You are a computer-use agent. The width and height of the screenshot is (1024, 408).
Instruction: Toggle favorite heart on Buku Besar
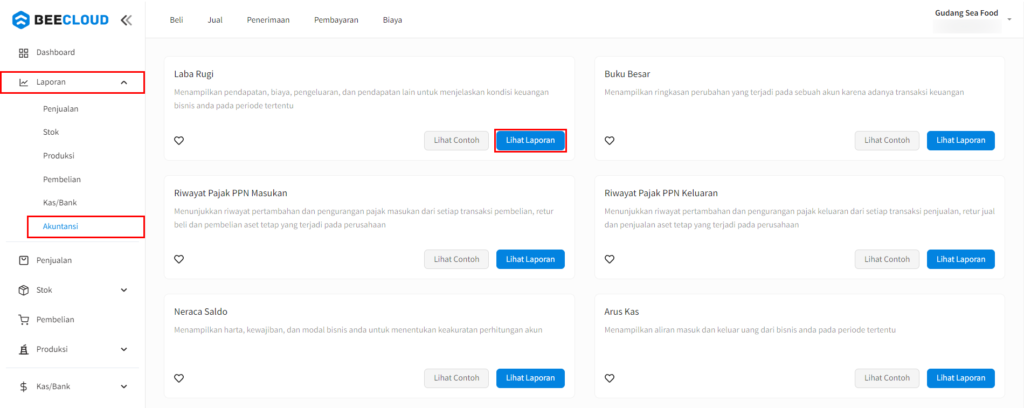click(610, 141)
